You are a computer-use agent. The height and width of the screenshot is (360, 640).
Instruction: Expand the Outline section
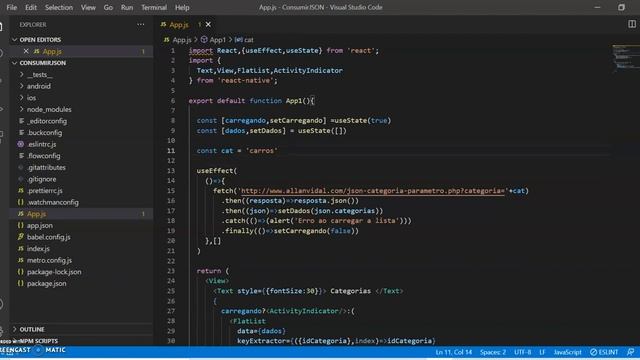[82, 329]
